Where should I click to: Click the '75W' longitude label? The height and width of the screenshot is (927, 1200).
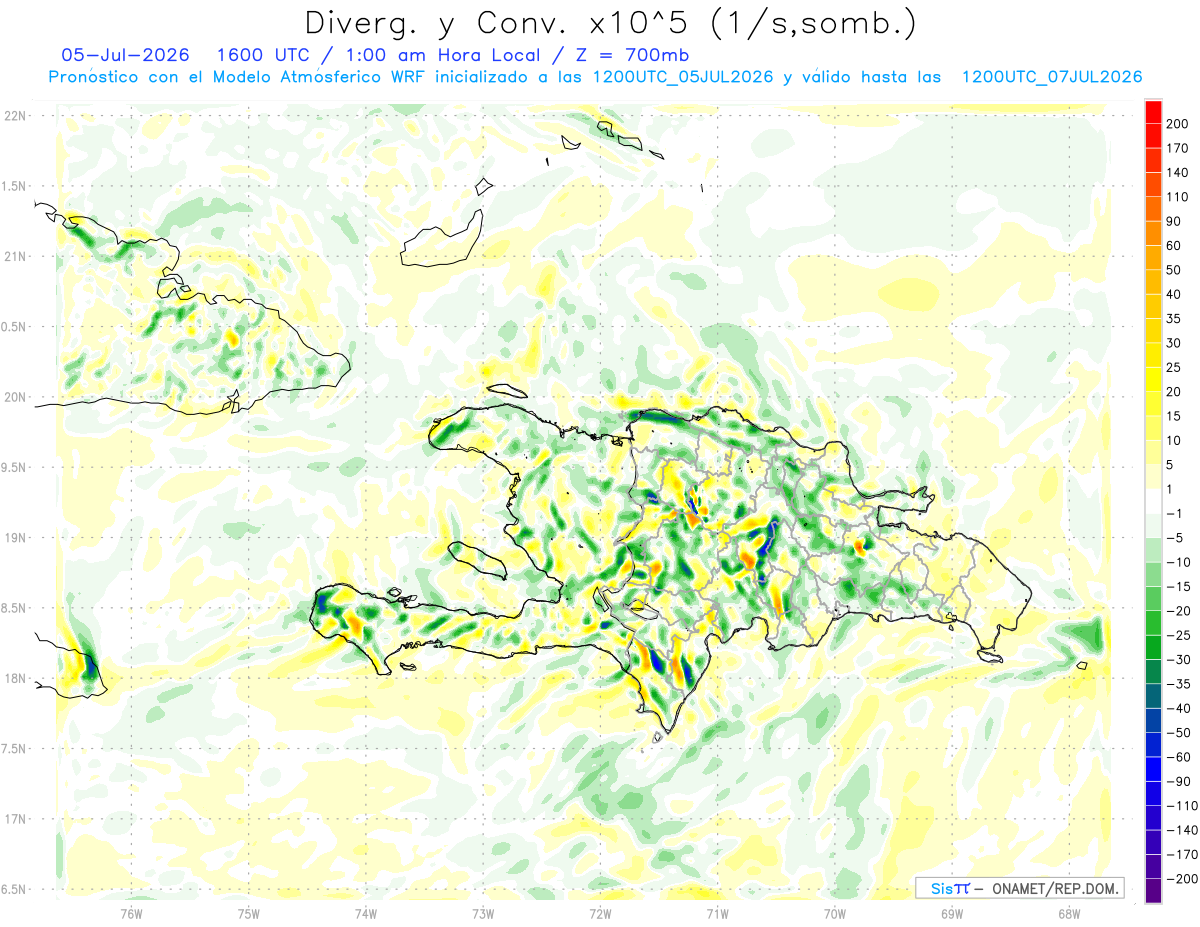[x=249, y=912]
